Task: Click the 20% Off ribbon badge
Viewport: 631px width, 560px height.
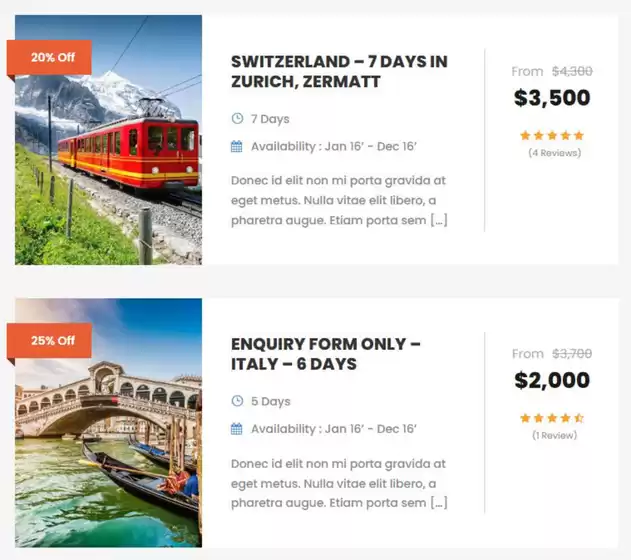Action: [52, 58]
